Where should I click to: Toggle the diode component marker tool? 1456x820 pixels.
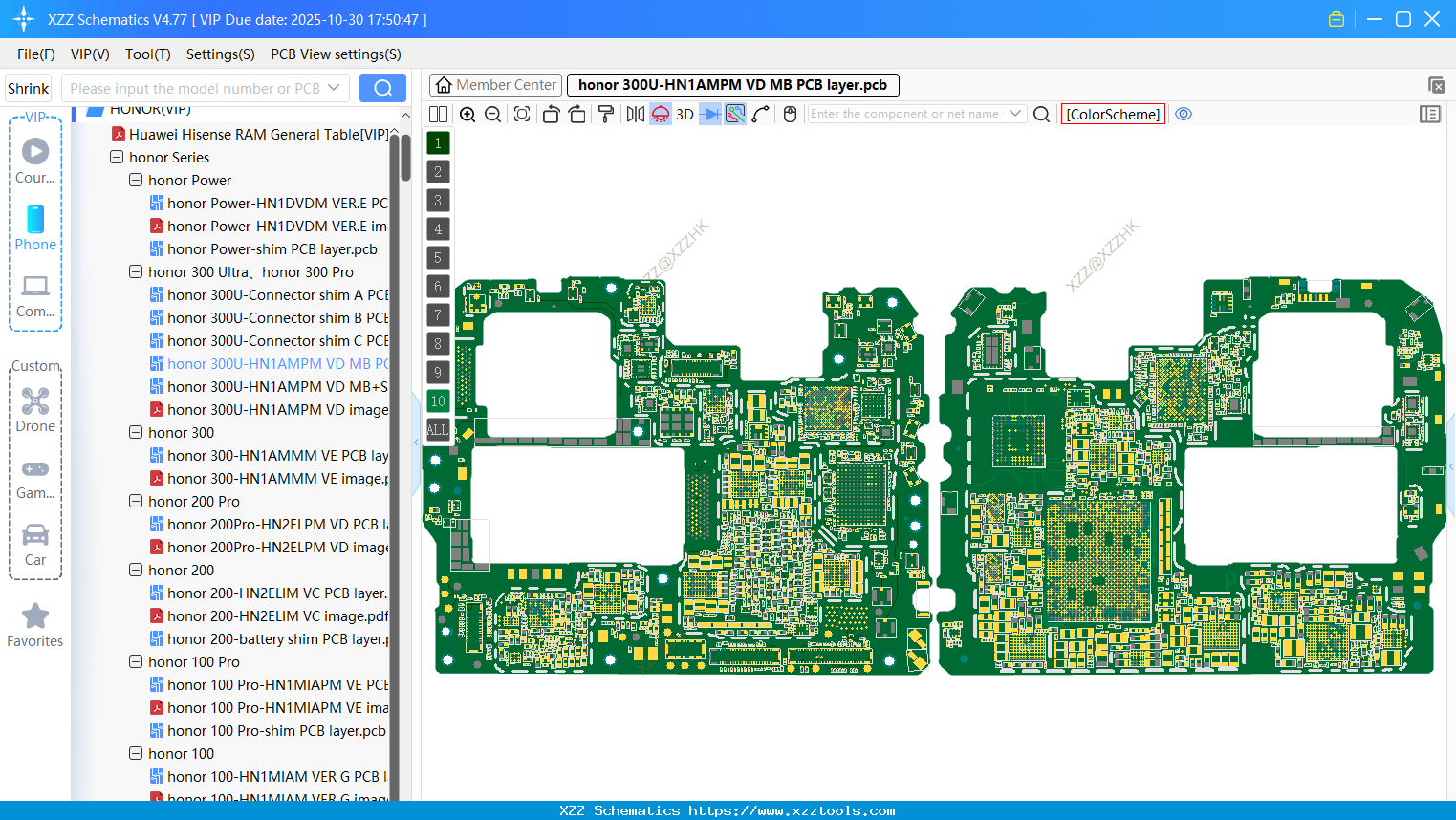pyautogui.click(x=710, y=115)
